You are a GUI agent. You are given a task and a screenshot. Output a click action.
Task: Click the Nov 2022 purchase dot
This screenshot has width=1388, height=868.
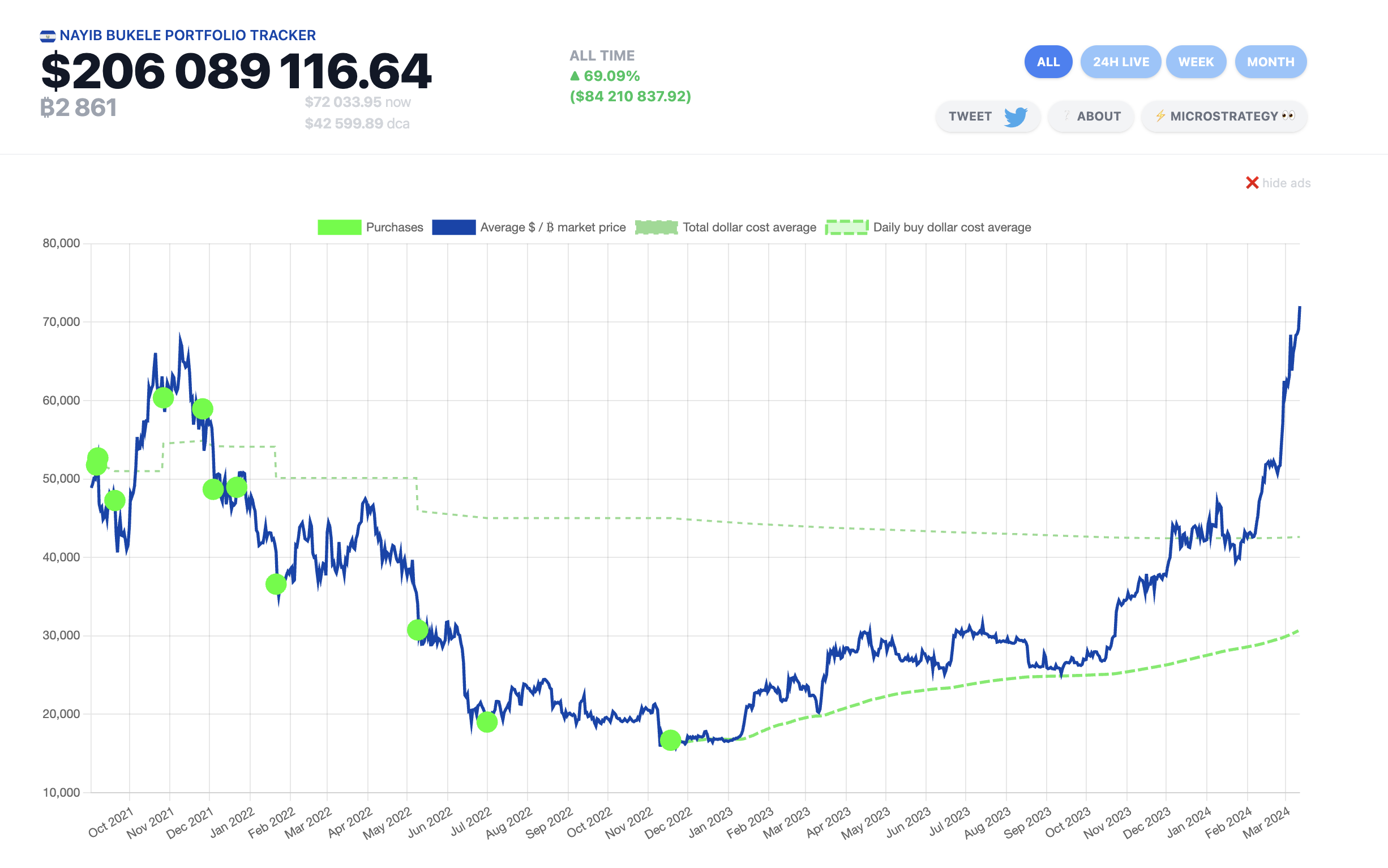point(670,741)
